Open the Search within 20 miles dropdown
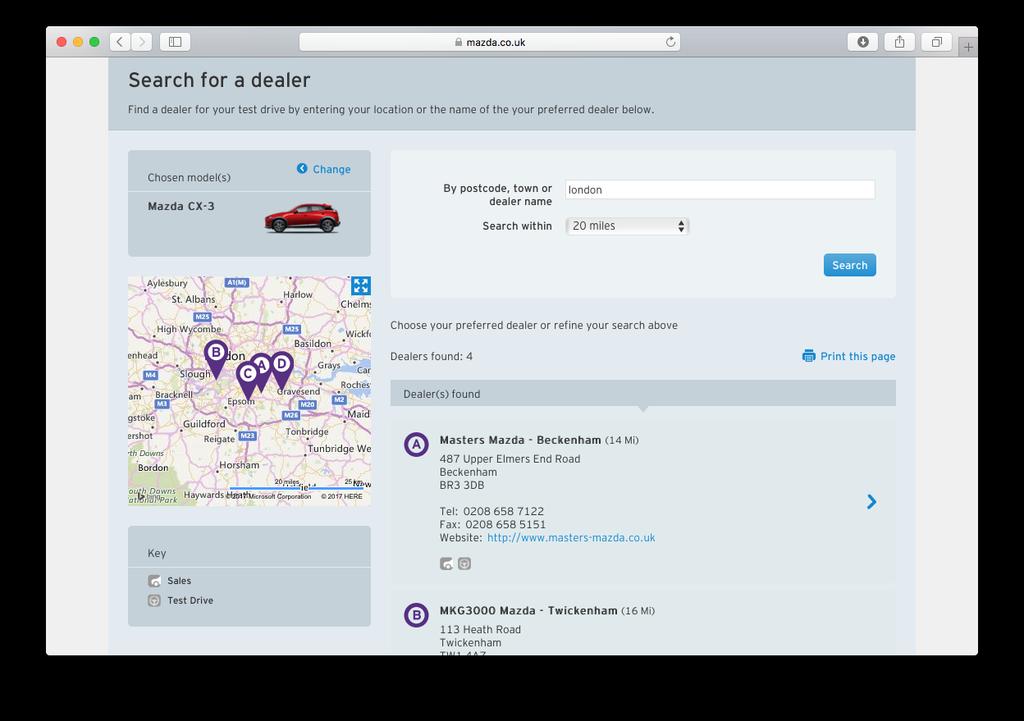This screenshot has width=1024, height=721. [627, 226]
